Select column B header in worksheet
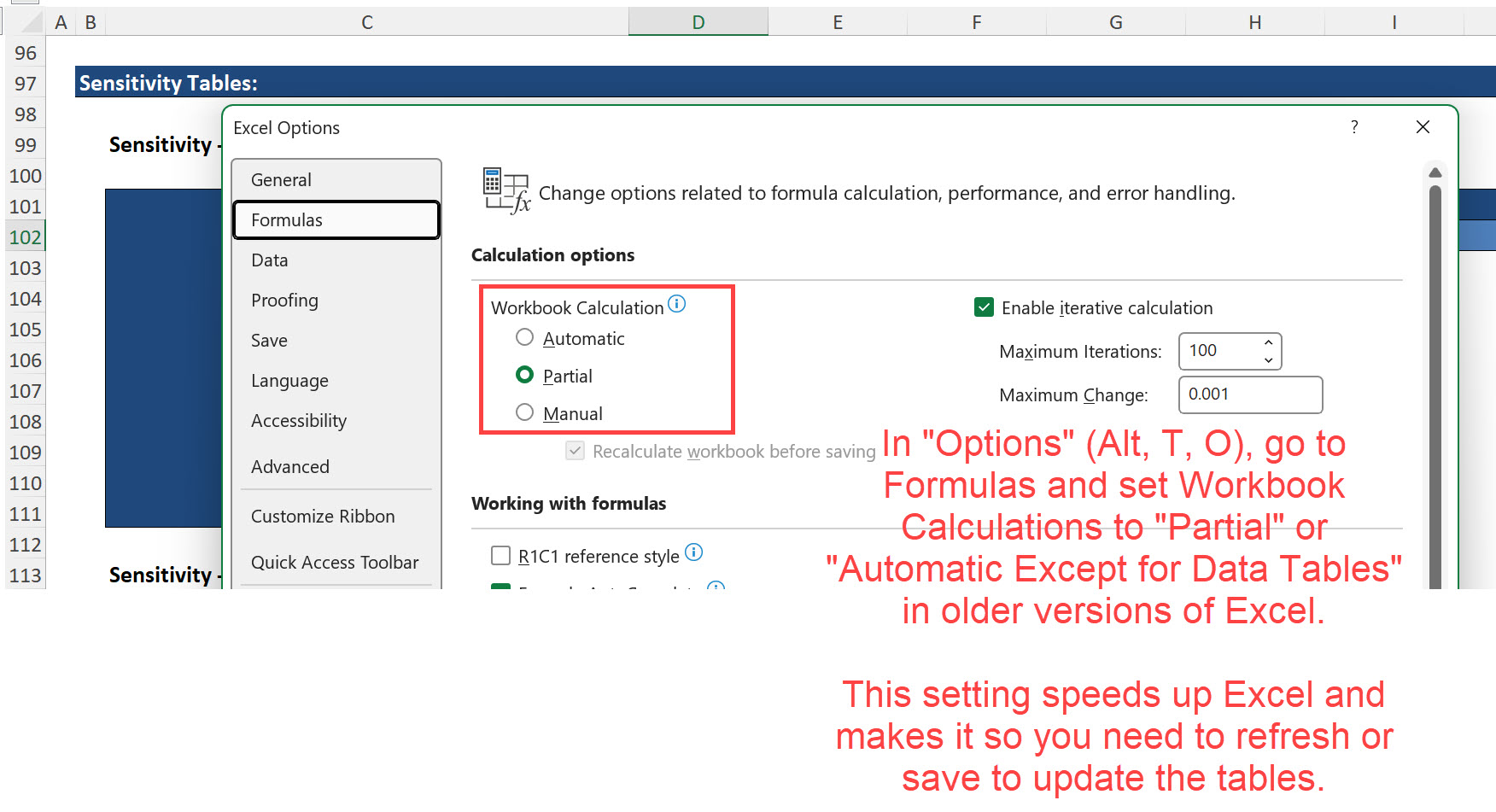This screenshot has height=812, width=1496. click(91, 22)
